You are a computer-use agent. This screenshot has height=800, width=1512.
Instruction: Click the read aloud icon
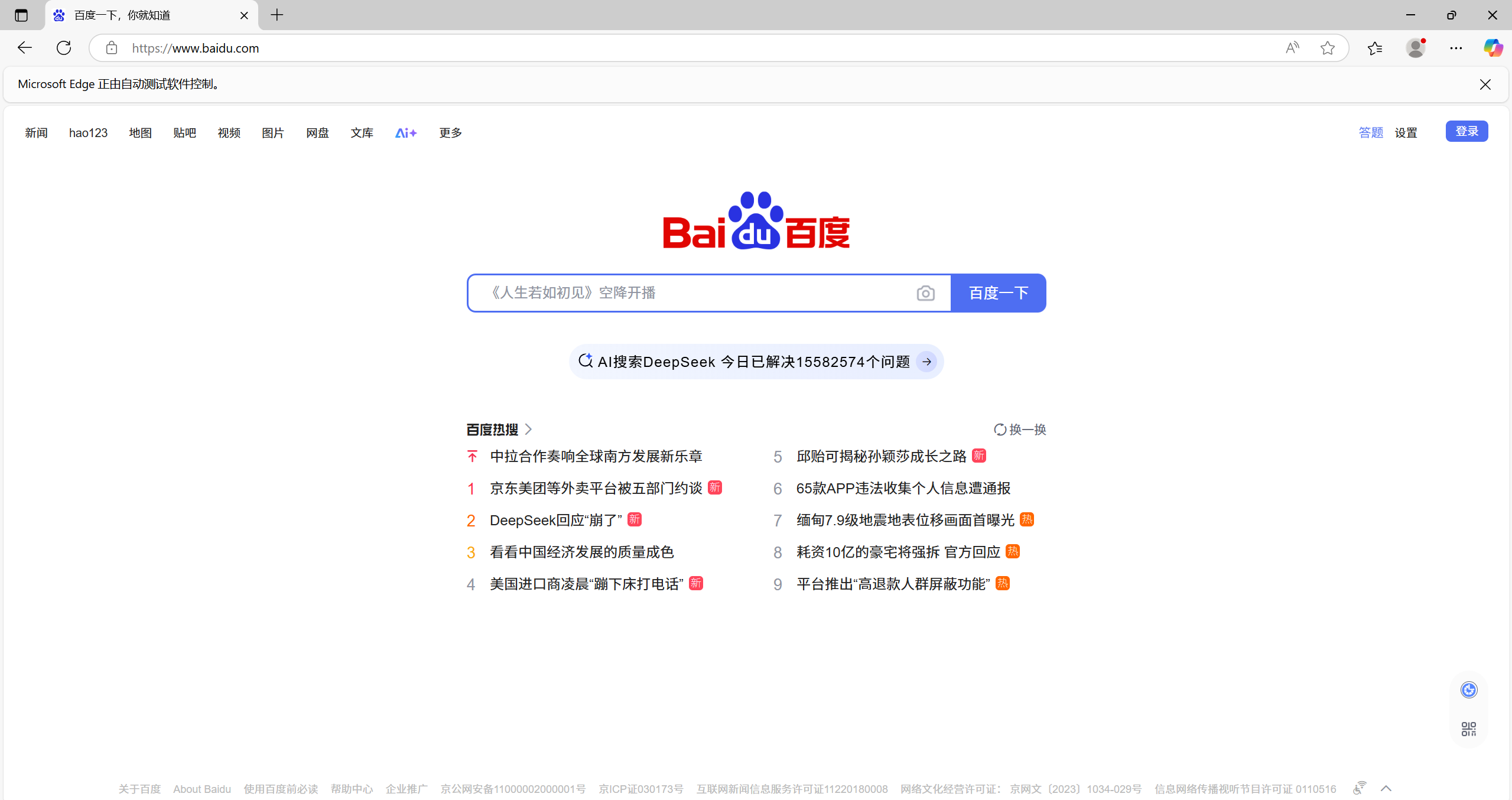1292,48
